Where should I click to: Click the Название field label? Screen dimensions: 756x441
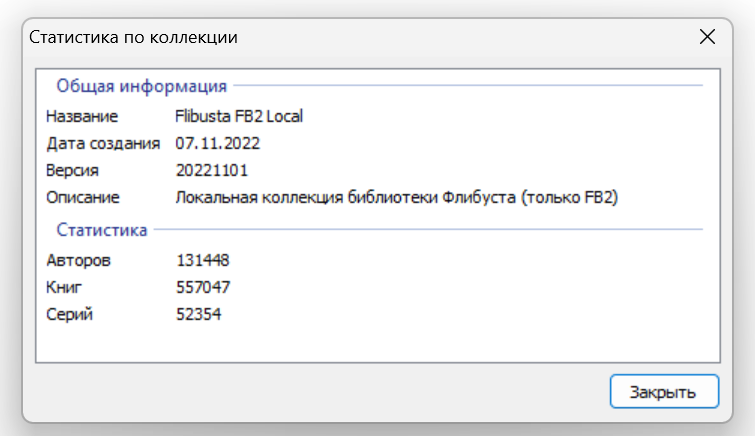pos(82,116)
